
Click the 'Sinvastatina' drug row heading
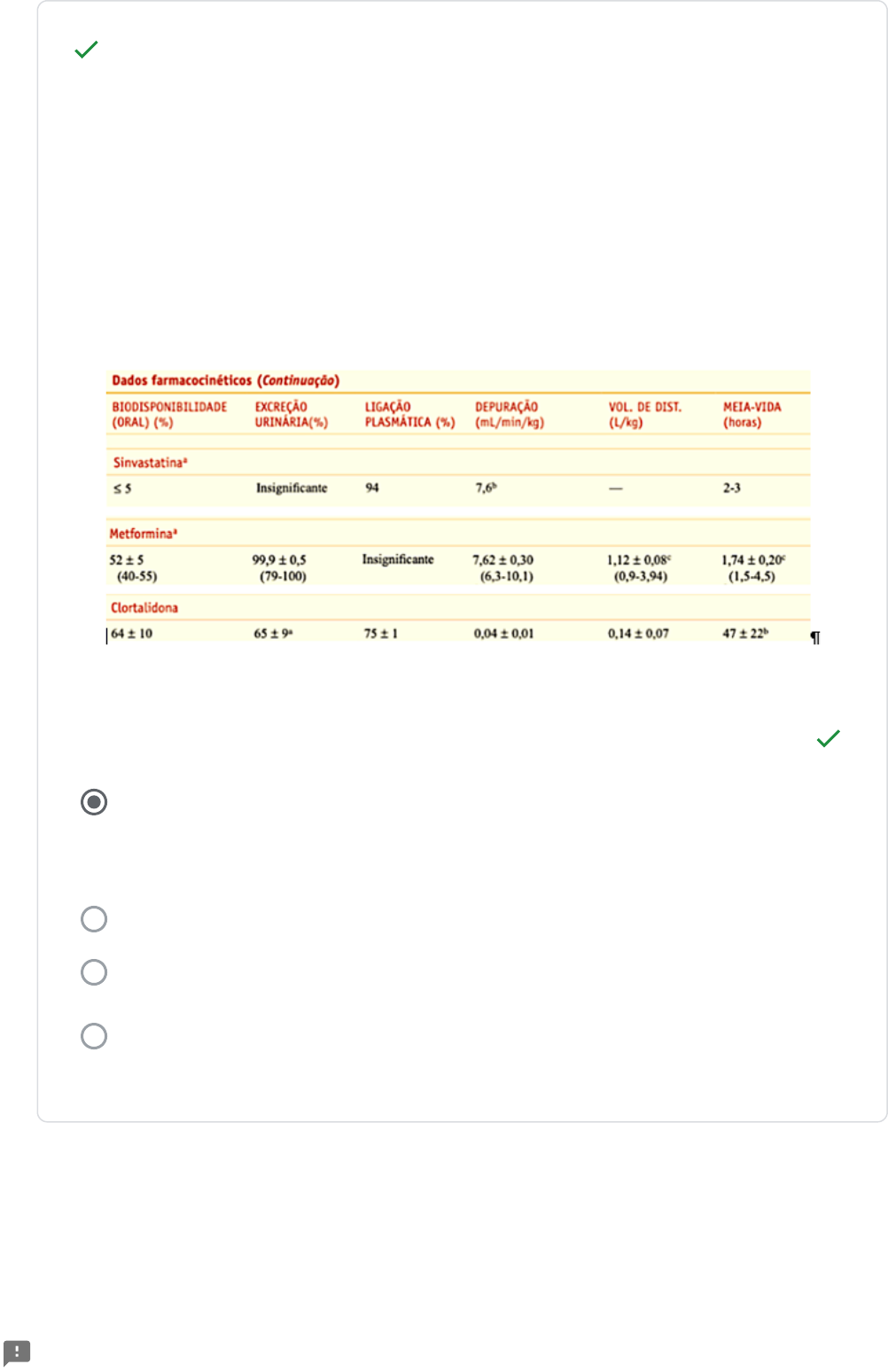(150, 463)
